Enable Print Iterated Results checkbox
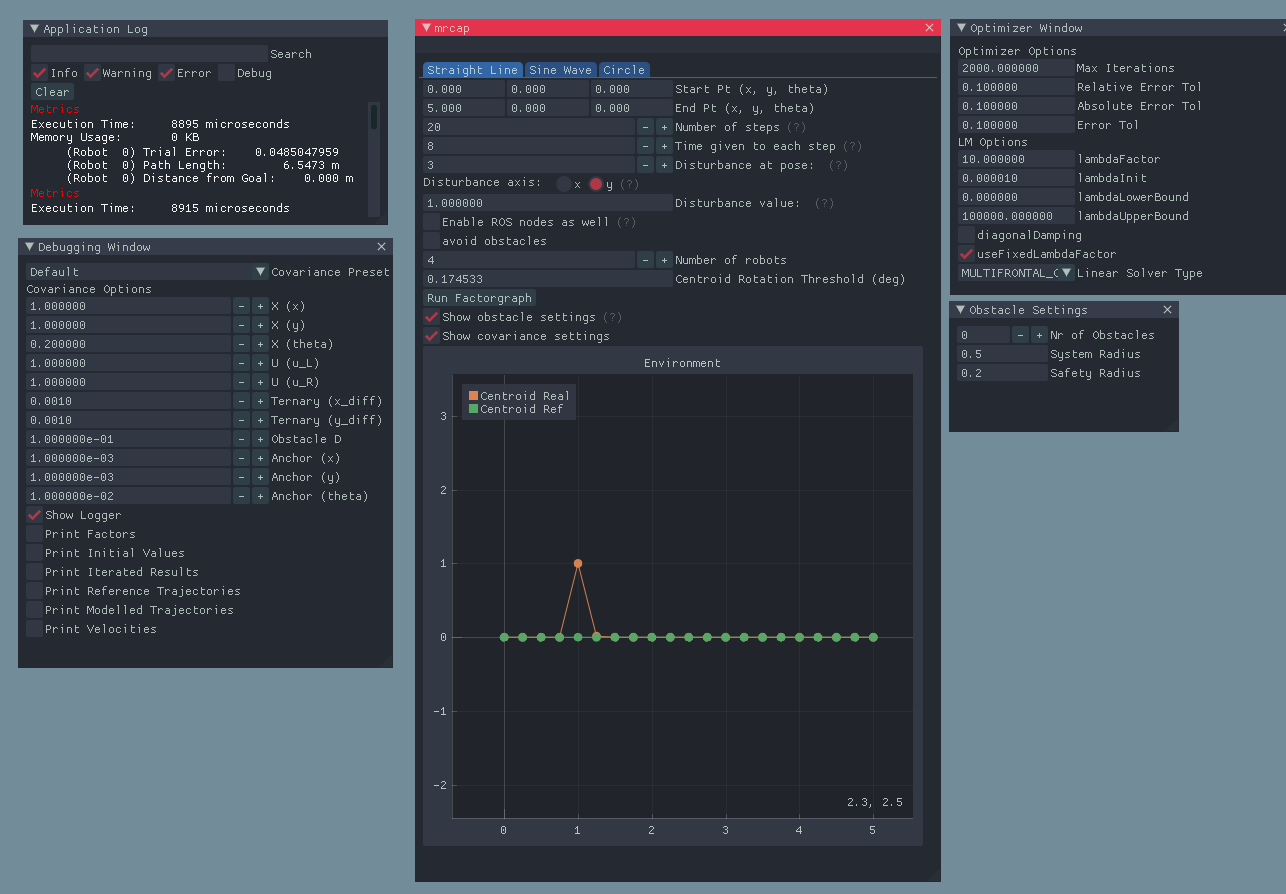 [x=34, y=572]
